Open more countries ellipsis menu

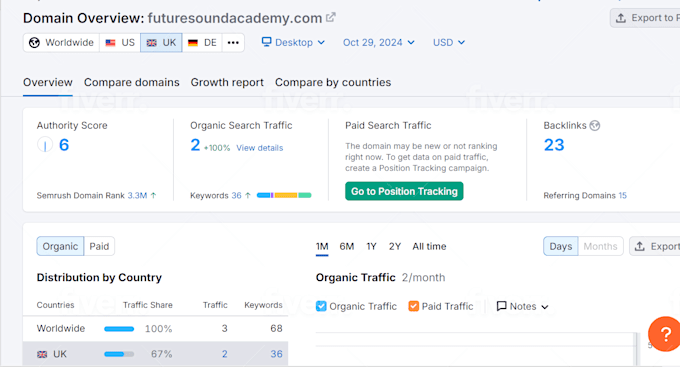pos(233,43)
